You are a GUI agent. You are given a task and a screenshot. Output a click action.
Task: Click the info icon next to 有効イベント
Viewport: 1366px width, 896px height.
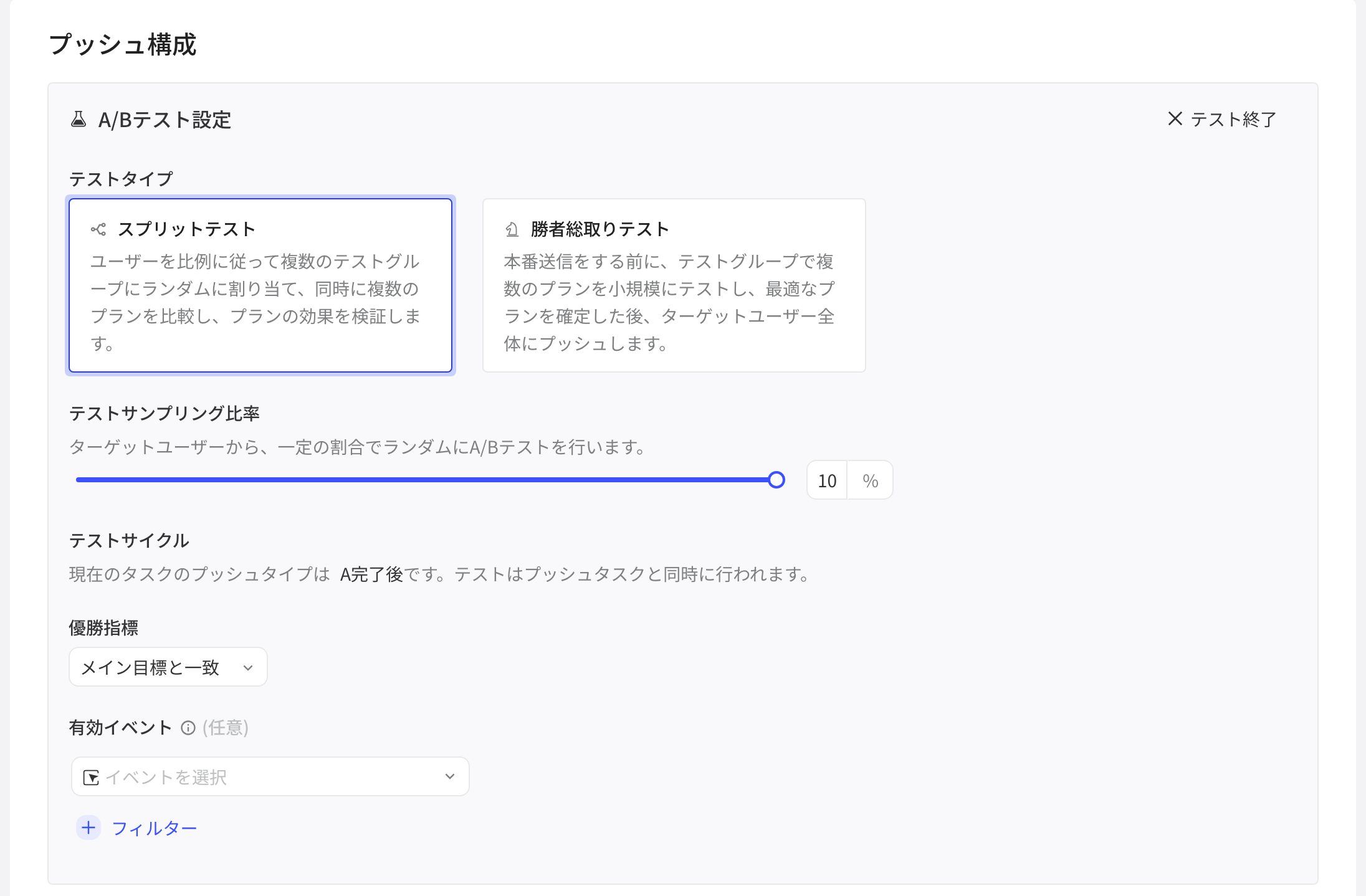click(188, 728)
